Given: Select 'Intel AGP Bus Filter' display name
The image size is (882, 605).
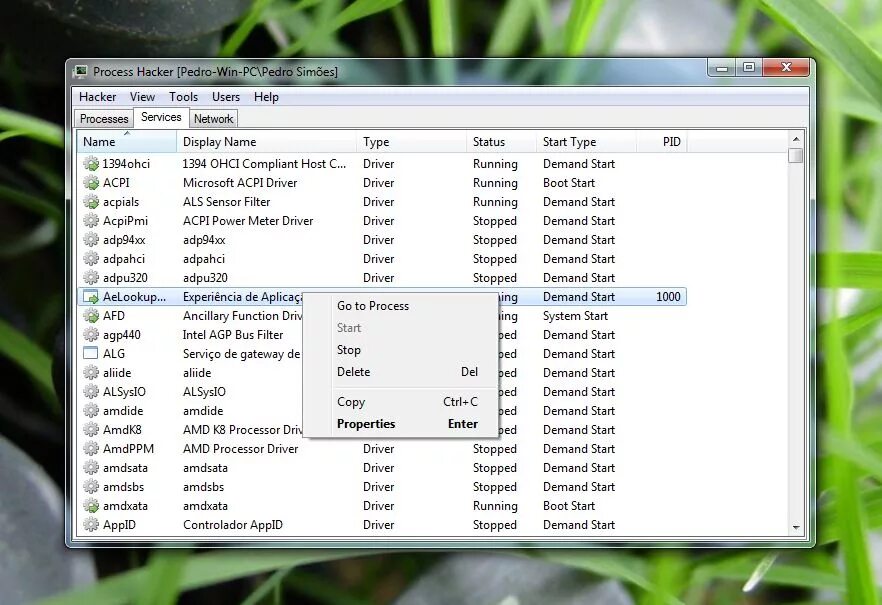Looking at the screenshot, I should pyautogui.click(x=233, y=335).
